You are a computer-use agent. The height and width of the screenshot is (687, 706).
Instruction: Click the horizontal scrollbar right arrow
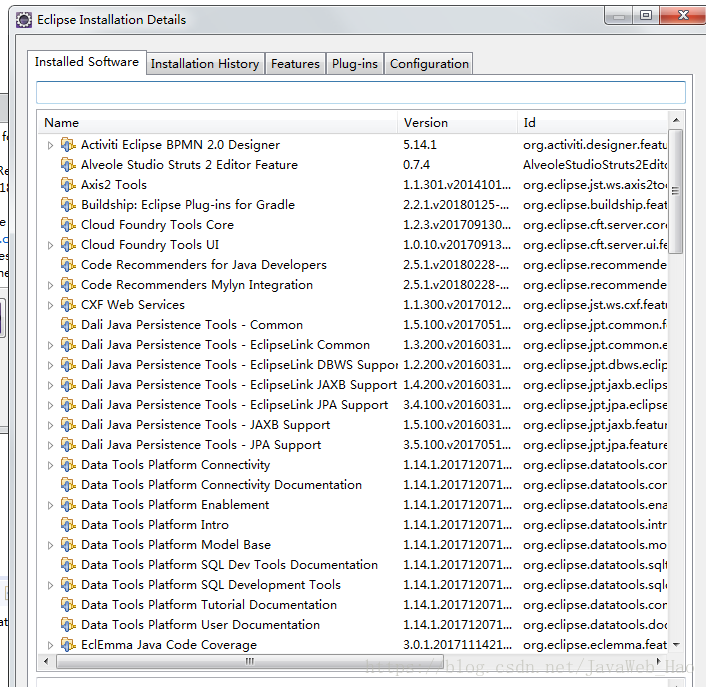click(x=659, y=661)
